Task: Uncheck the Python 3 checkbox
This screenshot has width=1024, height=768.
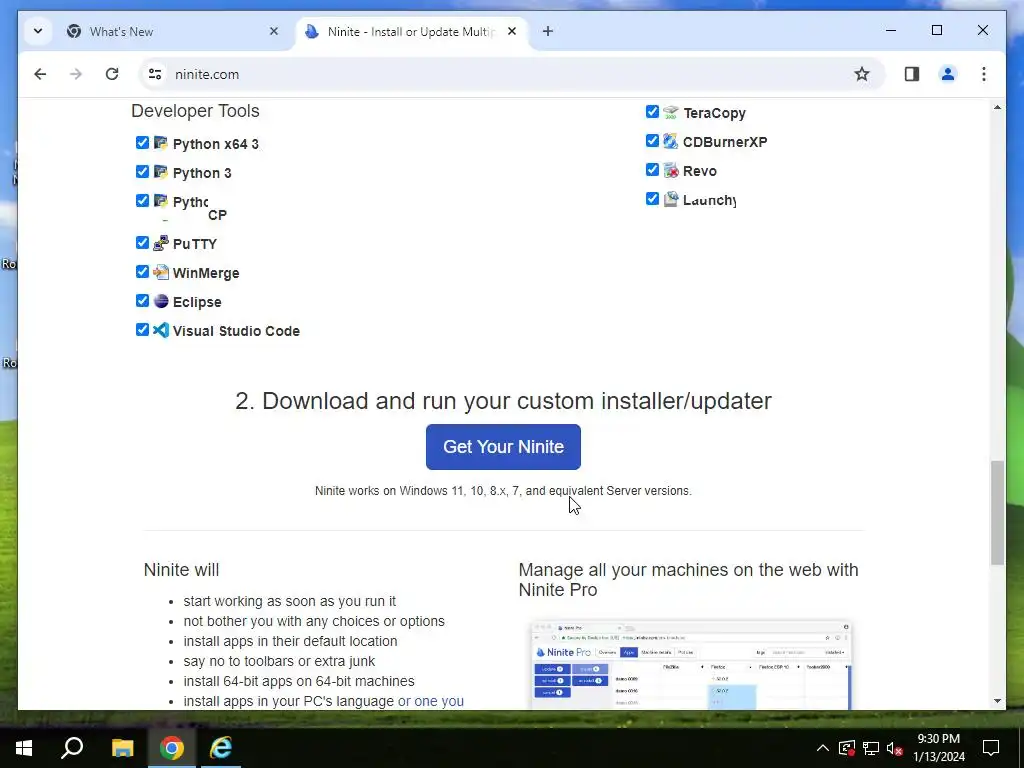Action: 142,171
